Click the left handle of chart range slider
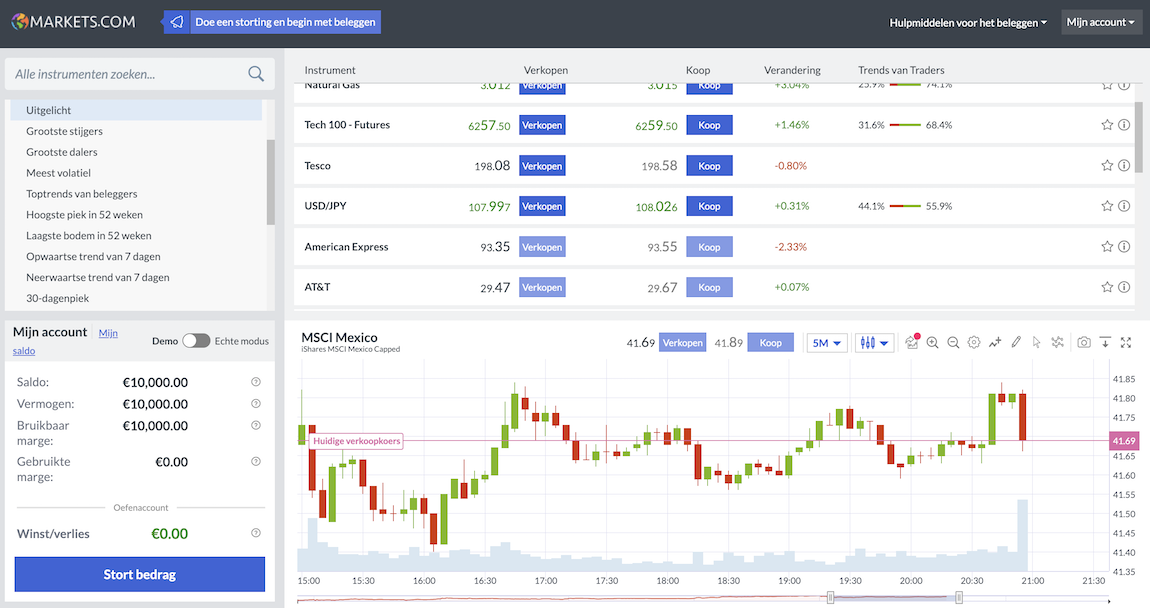1150x608 pixels. click(x=830, y=598)
